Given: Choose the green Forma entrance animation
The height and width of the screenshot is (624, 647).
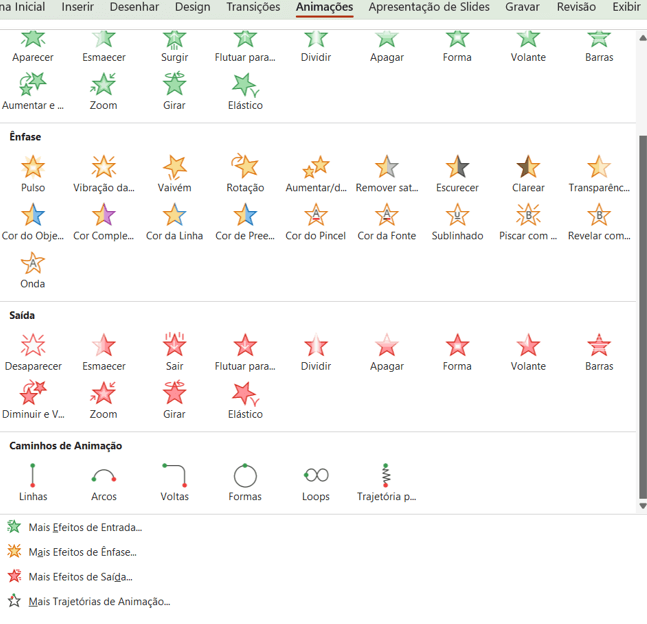Looking at the screenshot, I should pos(458,47).
